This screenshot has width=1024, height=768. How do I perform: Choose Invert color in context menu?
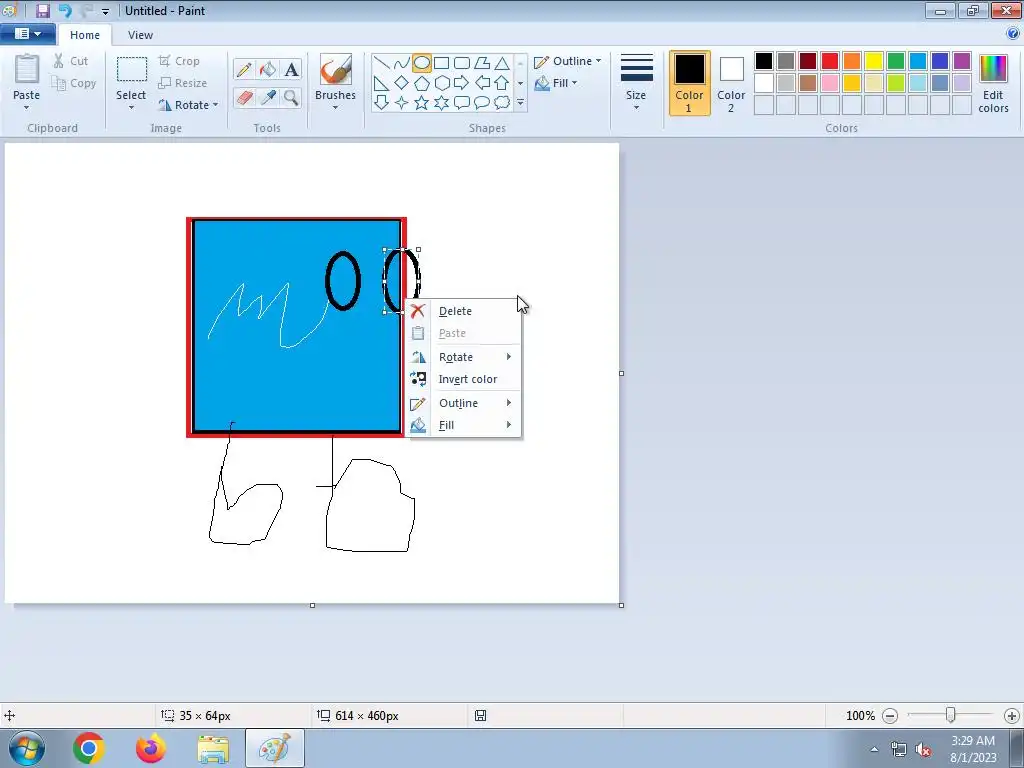click(x=463, y=379)
